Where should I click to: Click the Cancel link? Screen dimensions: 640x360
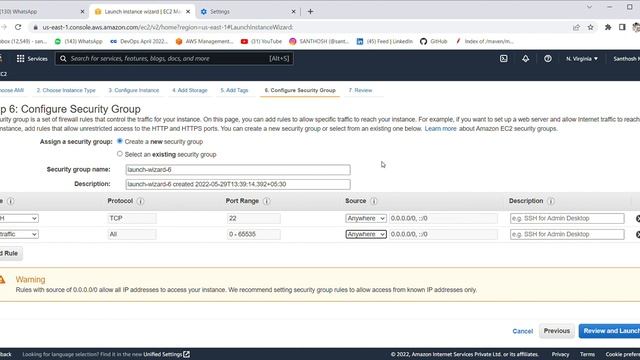523,331
